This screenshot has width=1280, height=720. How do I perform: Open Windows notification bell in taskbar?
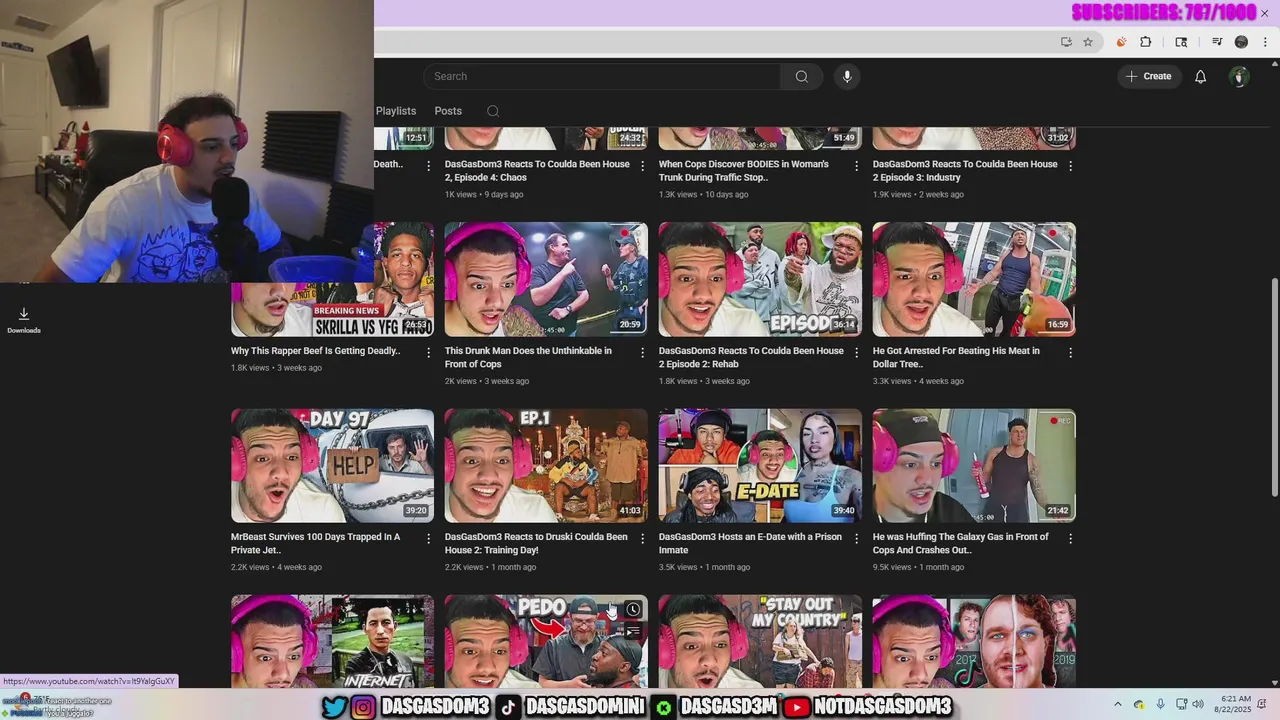pos(1263,705)
